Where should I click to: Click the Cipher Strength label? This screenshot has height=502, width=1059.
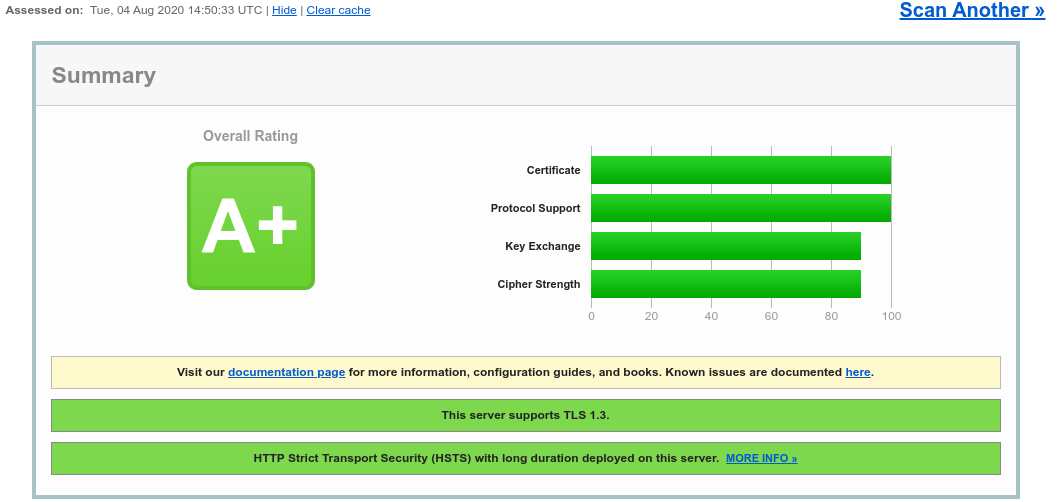pyautogui.click(x=538, y=284)
